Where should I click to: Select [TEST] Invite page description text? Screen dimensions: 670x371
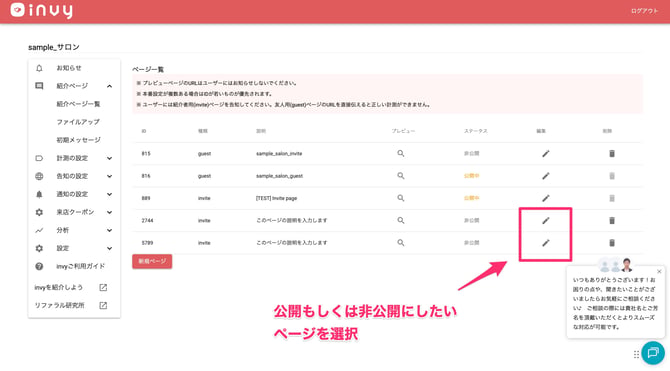click(x=276, y=198)
